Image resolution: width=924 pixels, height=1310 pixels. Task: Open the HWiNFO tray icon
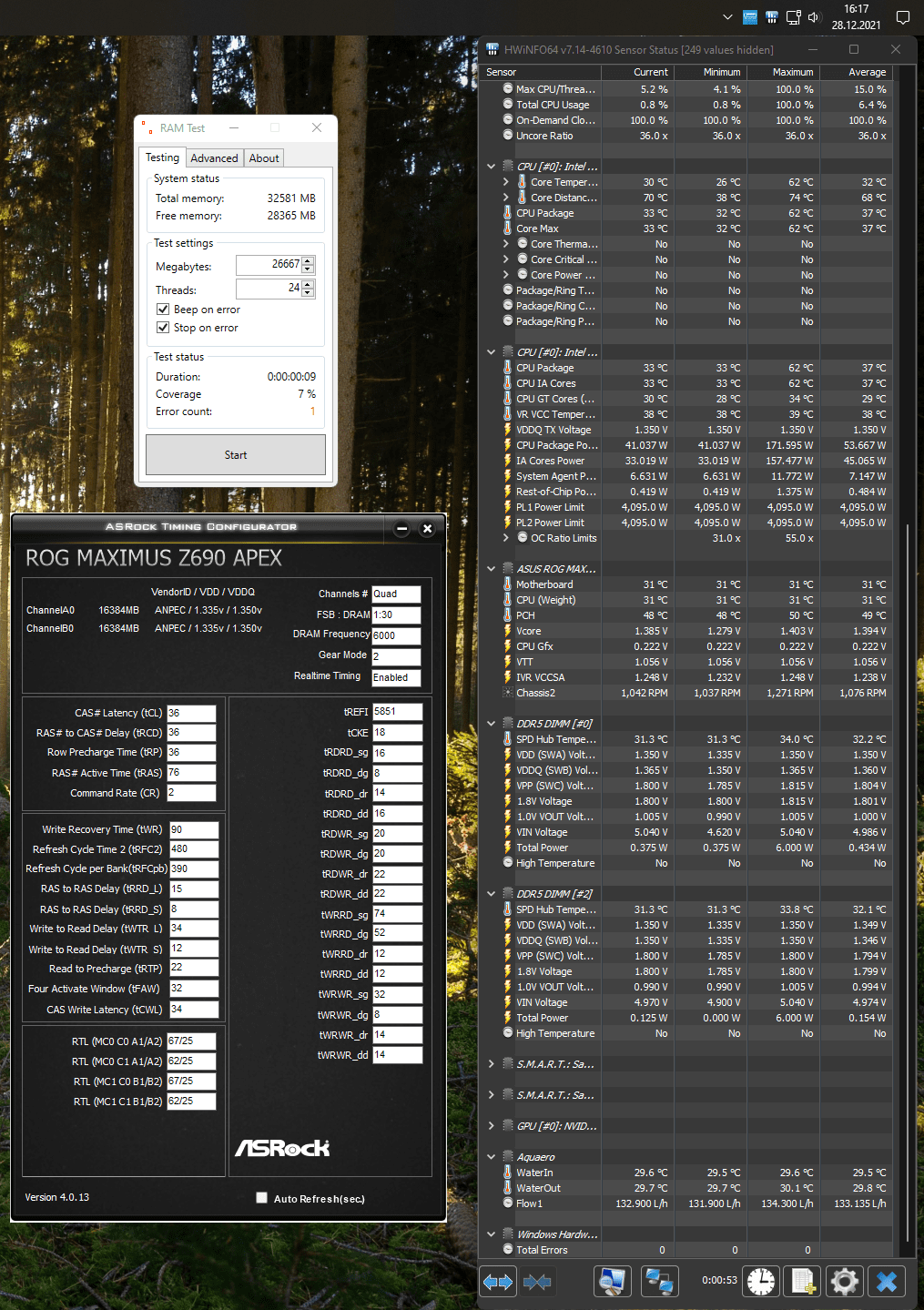pos(771,17)
